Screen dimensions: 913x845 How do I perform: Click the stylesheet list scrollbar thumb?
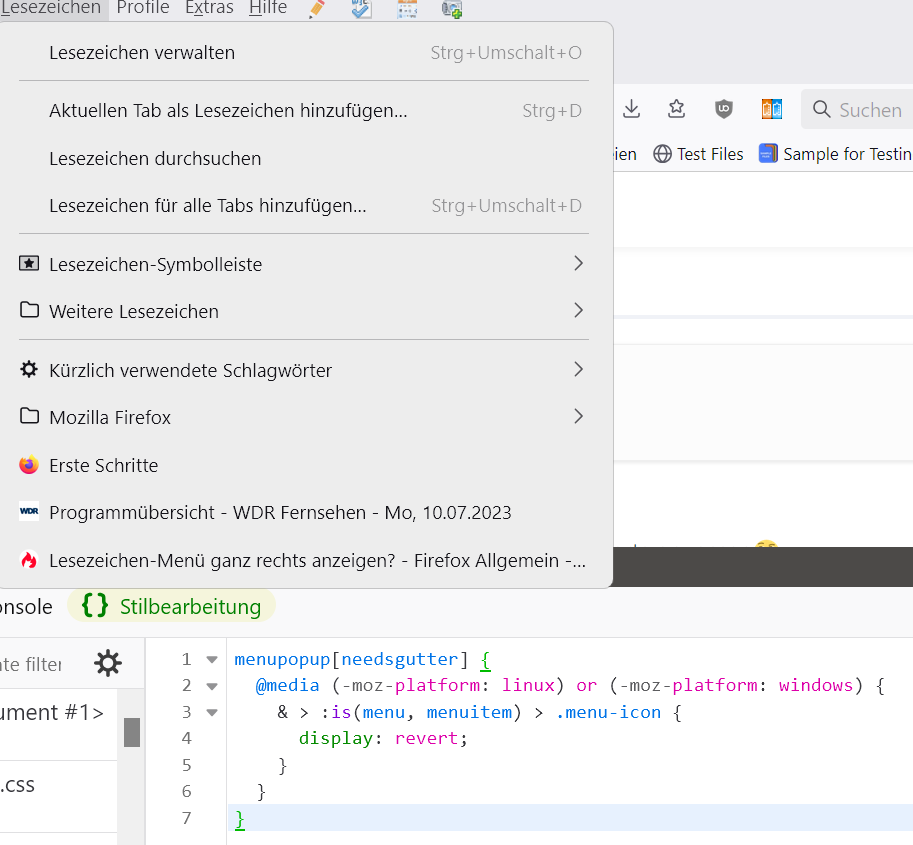coord(132,732)
